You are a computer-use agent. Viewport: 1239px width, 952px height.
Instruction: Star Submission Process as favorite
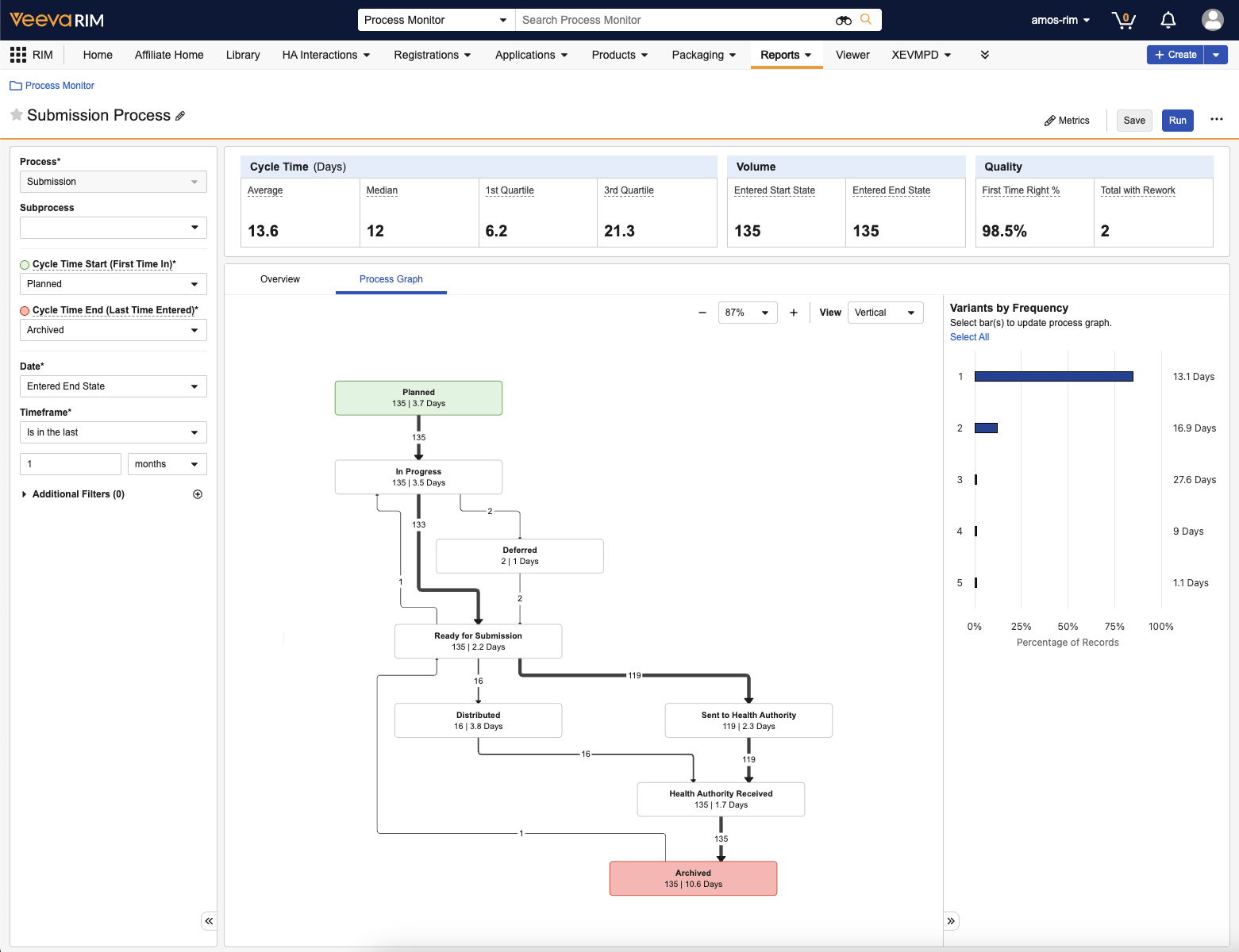16,115
